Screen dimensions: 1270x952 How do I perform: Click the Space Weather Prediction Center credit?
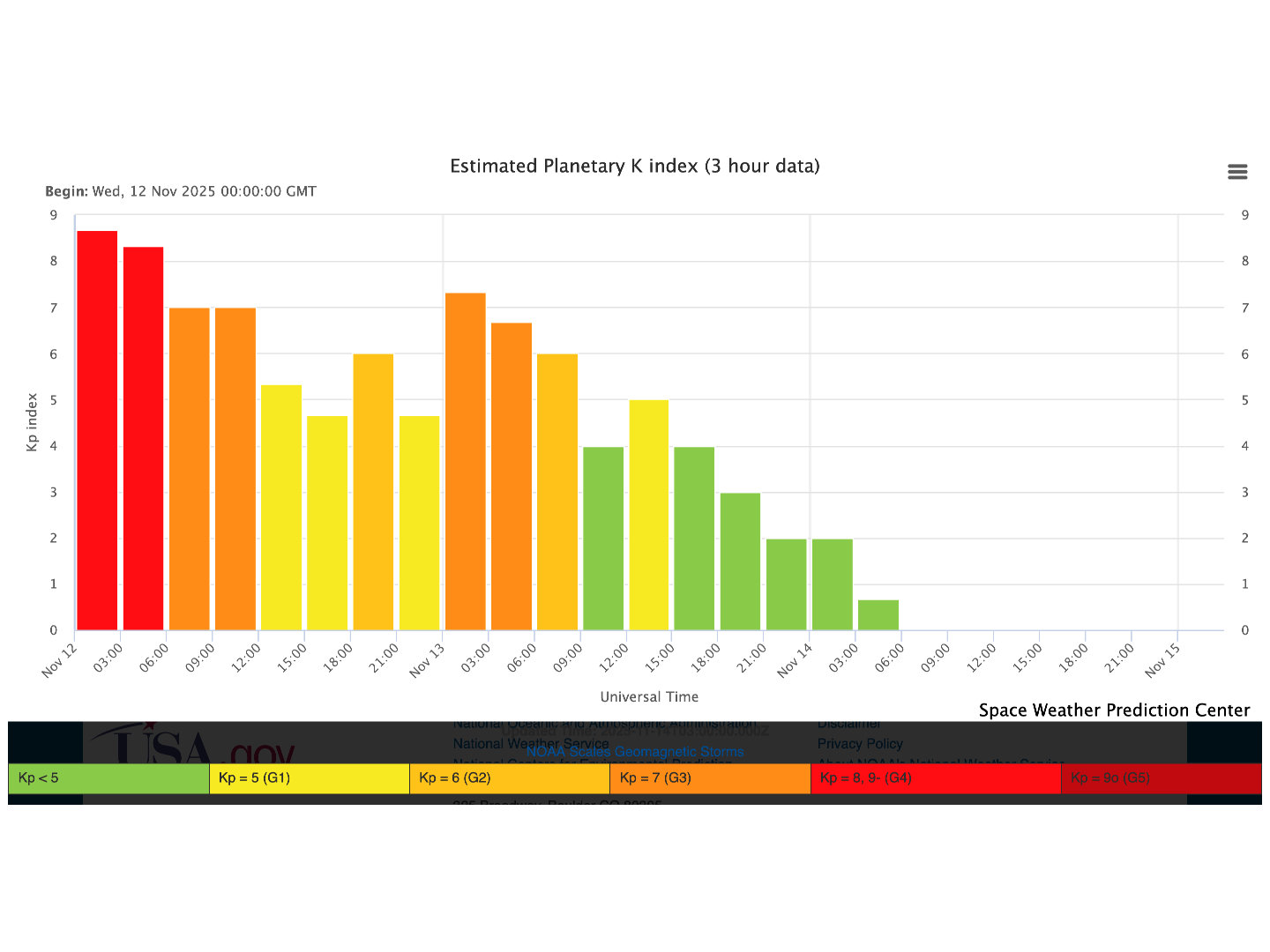pyautogui.click(x=1114, y=710)
